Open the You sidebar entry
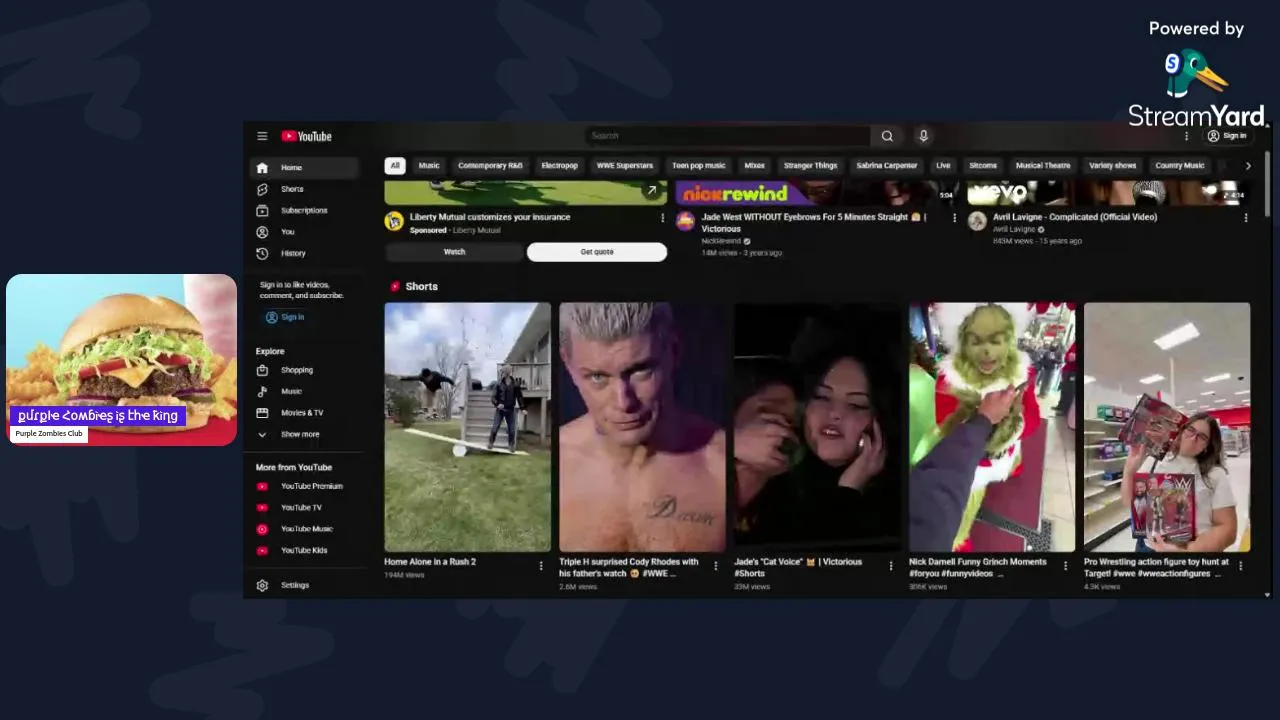This screenshot has width=1280, height=720. click(x=303, y=232)
